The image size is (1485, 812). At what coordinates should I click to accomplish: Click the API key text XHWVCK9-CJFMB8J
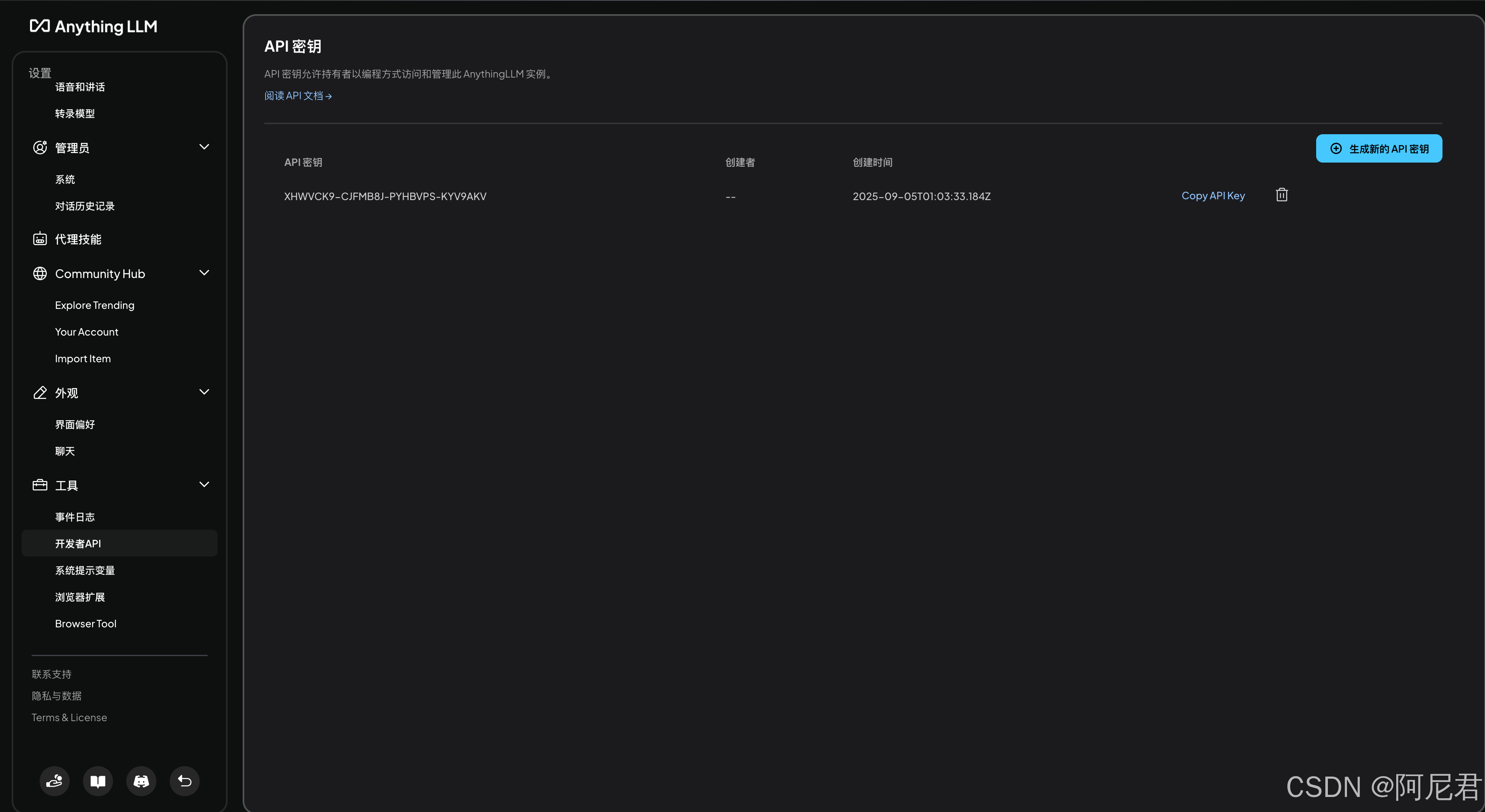[x=385, y=196]
